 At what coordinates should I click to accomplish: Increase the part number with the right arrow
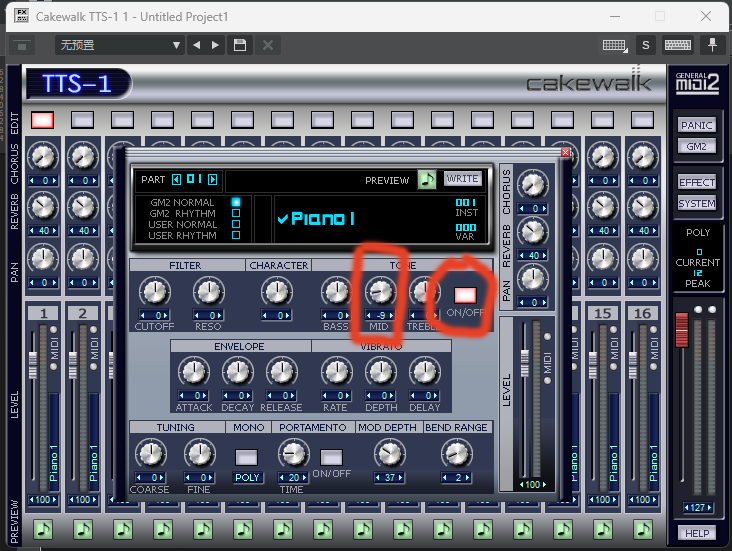(x=212, y=180)
